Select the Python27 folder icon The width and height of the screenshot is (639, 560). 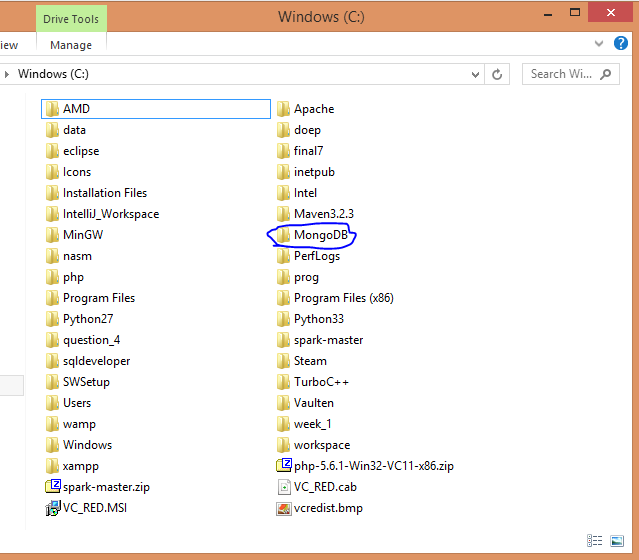coord(52,319)
